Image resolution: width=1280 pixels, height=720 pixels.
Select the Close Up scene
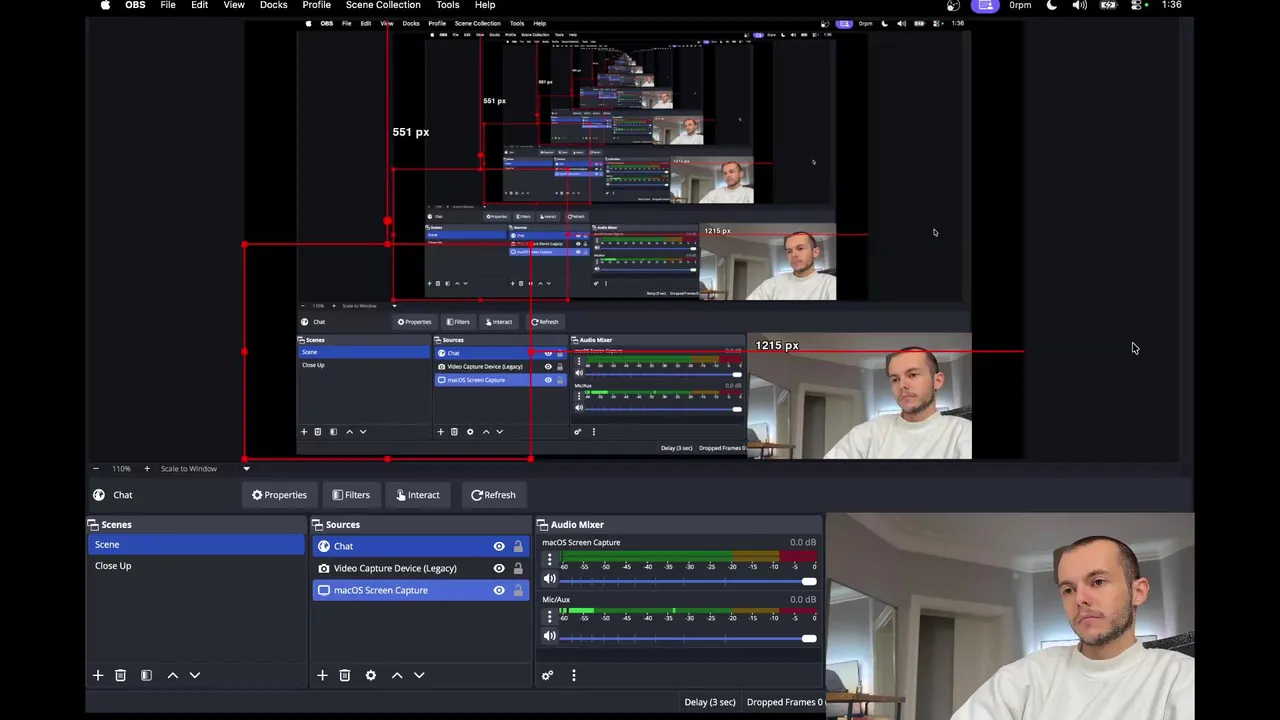pos(196,566)
